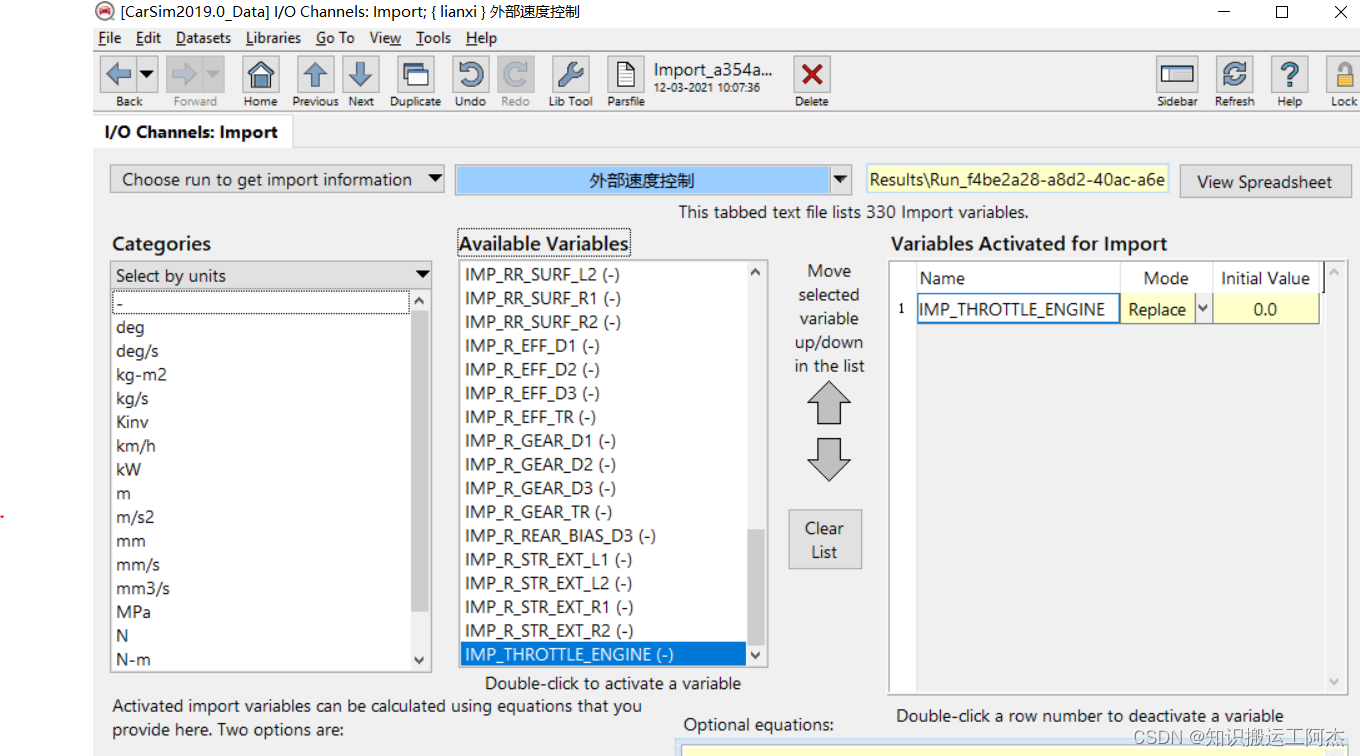Click row number 1 in activated table
The image size is (1360, 756).
tap(902, 309)
